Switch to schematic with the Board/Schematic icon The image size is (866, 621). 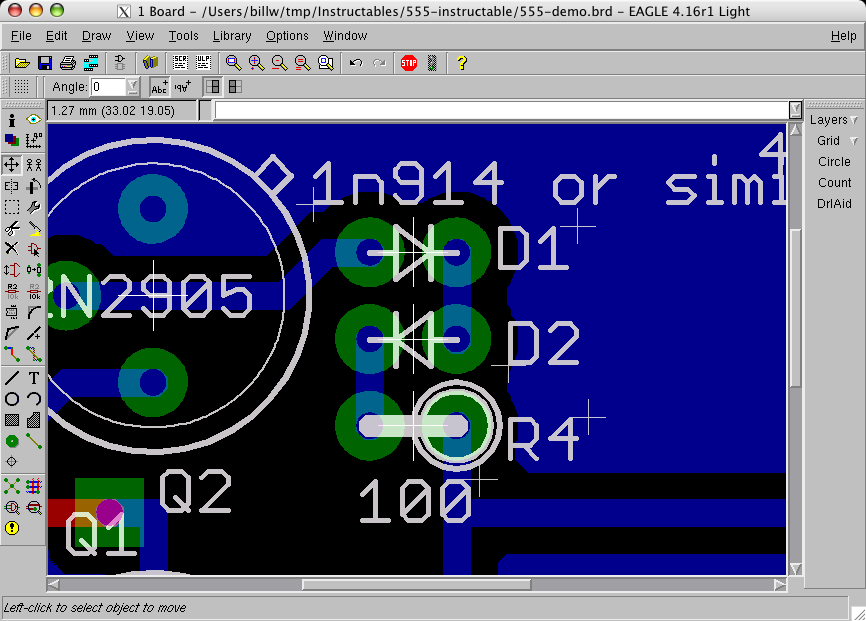point(120,63)
